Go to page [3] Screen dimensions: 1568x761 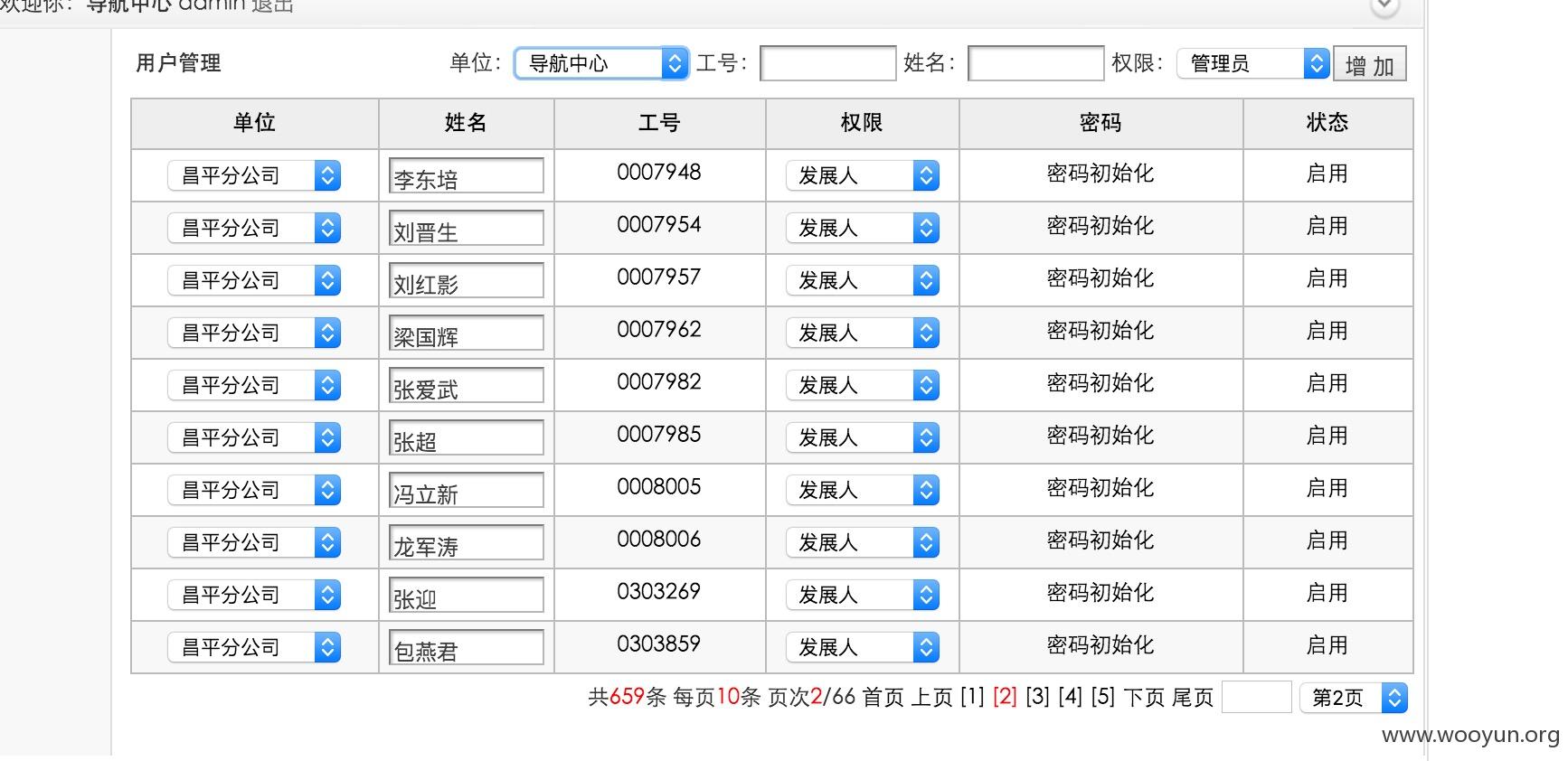click(x=1038, y=697)
